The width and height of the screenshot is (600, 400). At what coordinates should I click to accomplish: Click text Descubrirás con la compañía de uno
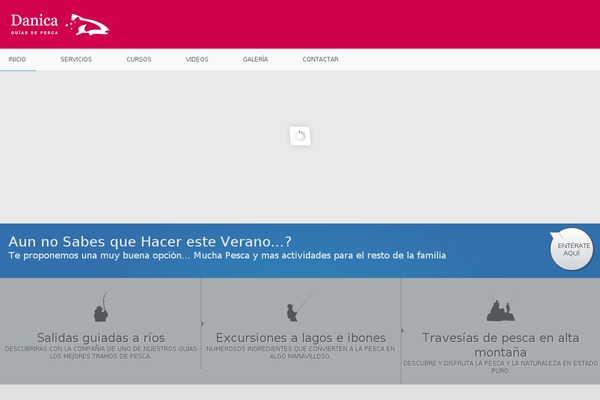[101, 353]
